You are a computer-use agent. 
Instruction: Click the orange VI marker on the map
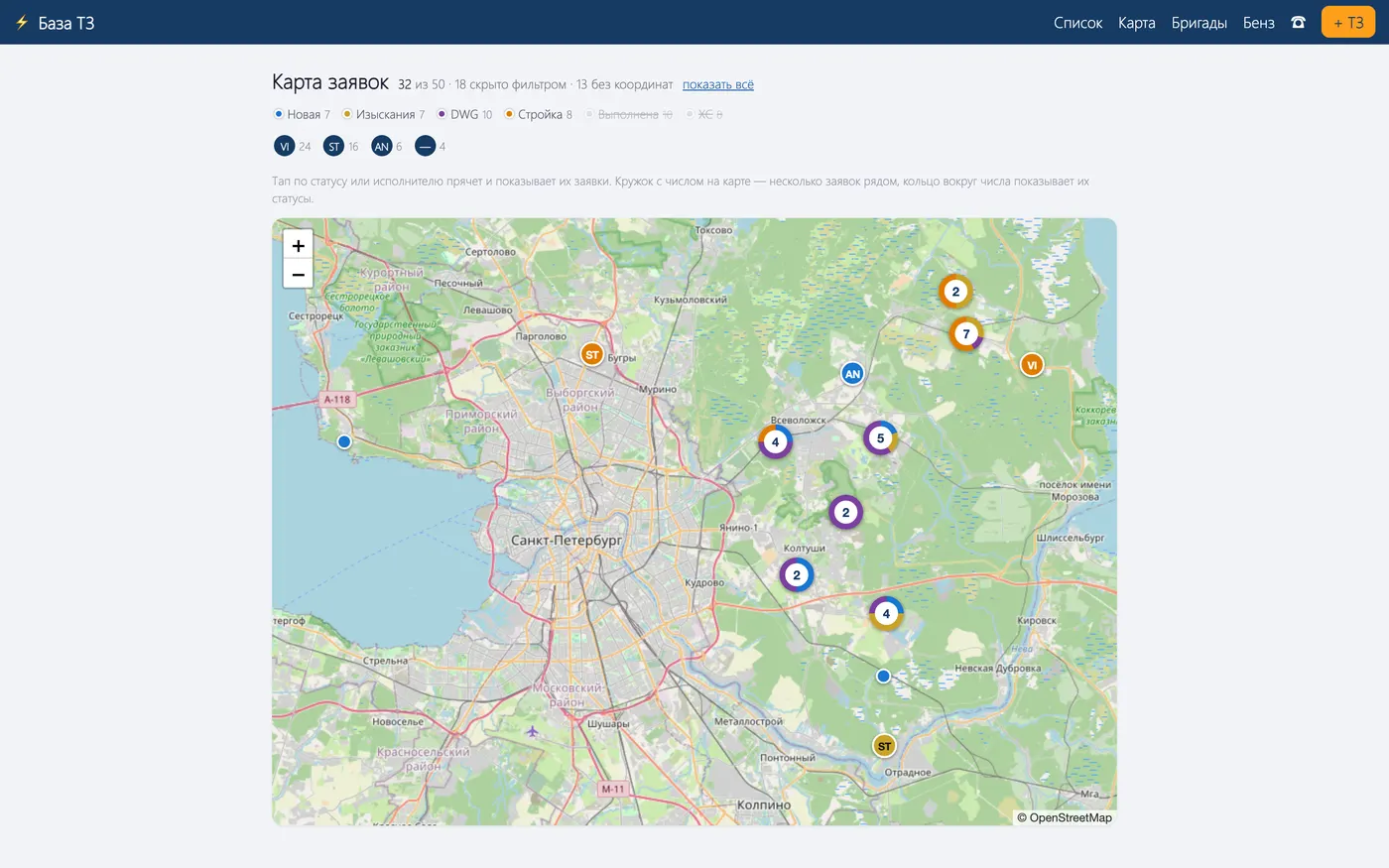coord(1032,365)
